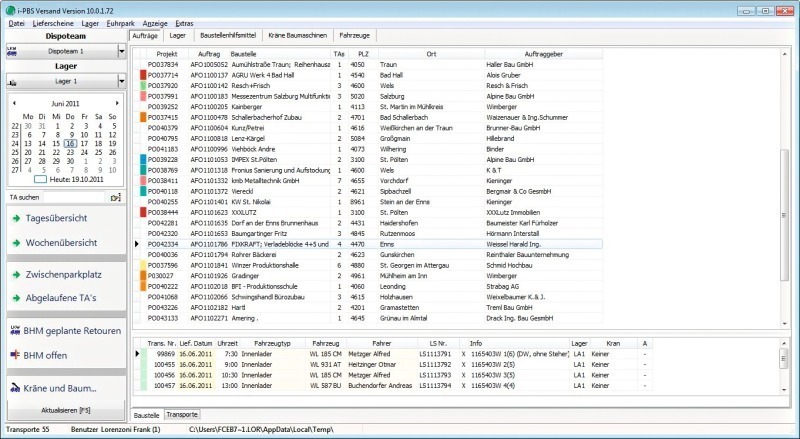Open the Fuhrpark menu
The width and height of the screenshot is (800, 439).
coord(120,23)
